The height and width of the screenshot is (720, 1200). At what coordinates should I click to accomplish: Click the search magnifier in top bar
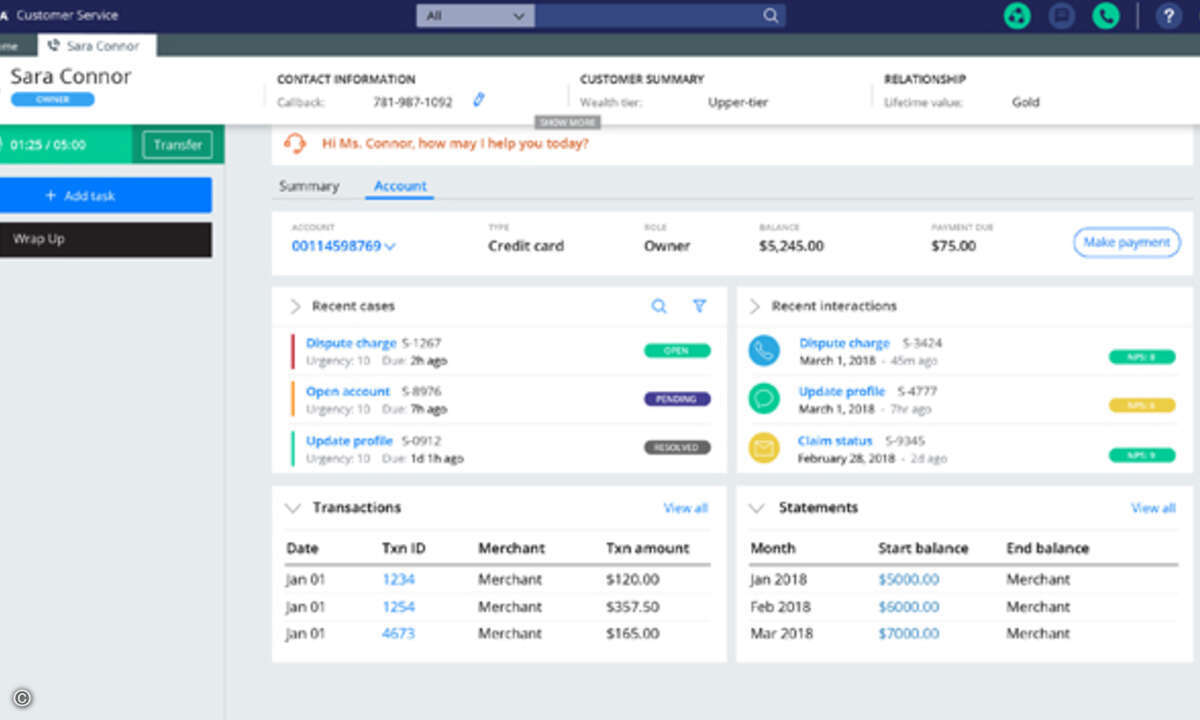point(770,16)
